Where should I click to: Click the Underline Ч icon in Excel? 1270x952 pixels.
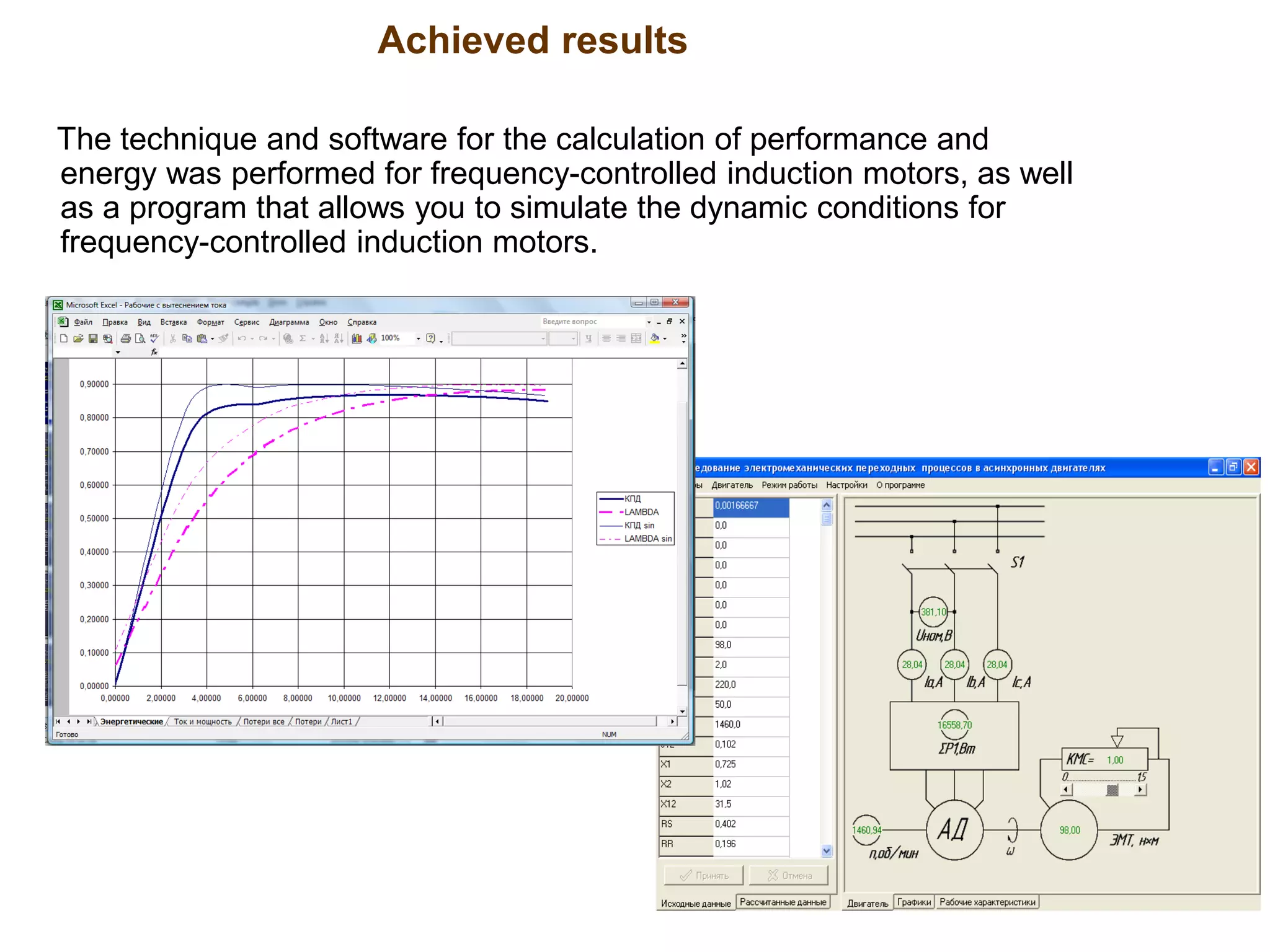coord(588,338)
